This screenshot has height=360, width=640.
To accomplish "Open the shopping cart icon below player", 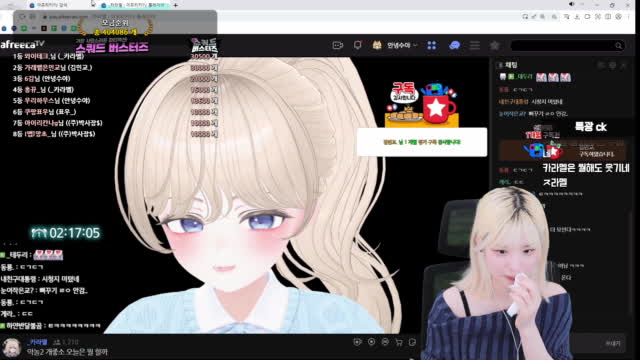I will [x=399, y=342].
